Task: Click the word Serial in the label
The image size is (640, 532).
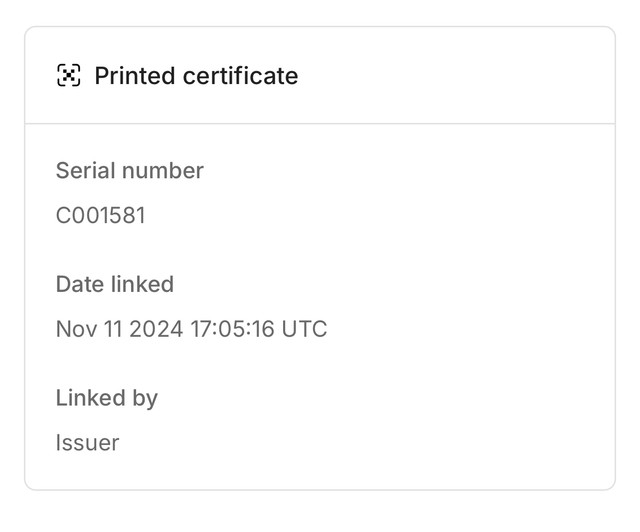Action: 86,170
